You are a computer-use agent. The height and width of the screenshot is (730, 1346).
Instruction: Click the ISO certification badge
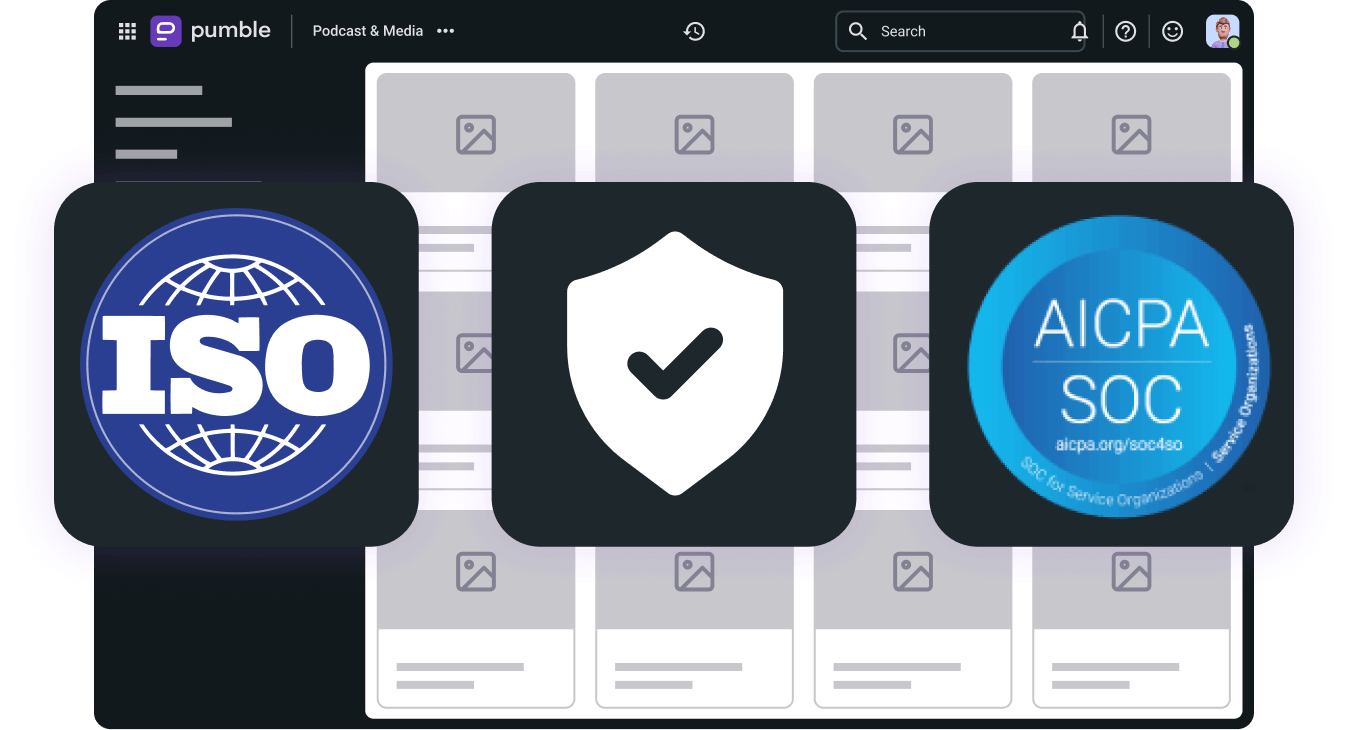(236, 364)
